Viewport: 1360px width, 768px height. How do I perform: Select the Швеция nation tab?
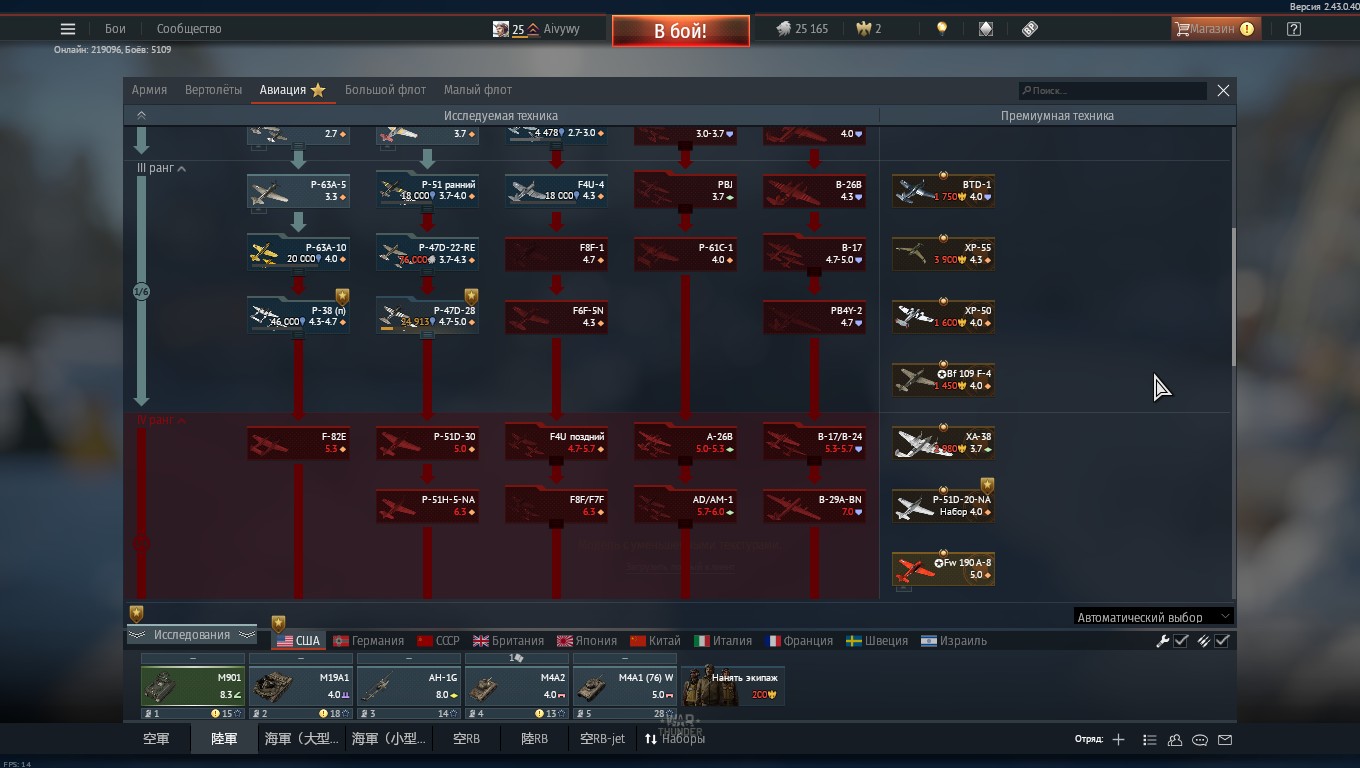pyautogui.click(x=877, y=641)
